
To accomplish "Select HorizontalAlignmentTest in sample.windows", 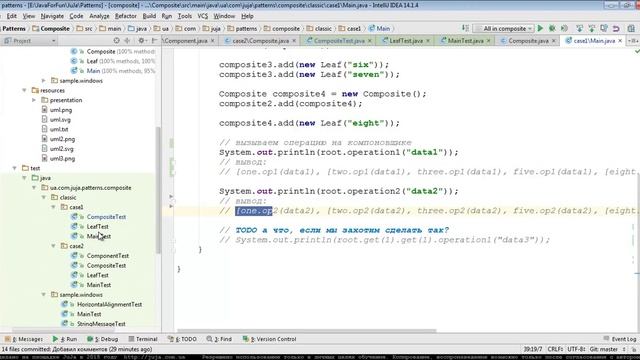I will (x=109, y=304).
